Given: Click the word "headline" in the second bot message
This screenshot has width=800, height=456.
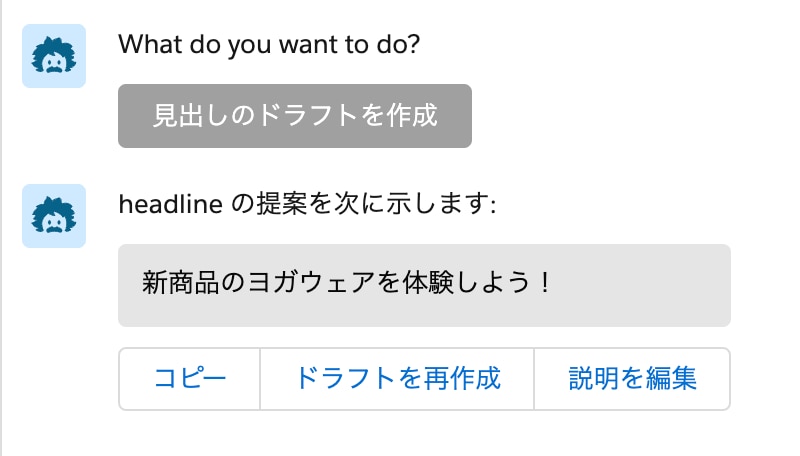Looking at the screenshot, I should (170, 204).
